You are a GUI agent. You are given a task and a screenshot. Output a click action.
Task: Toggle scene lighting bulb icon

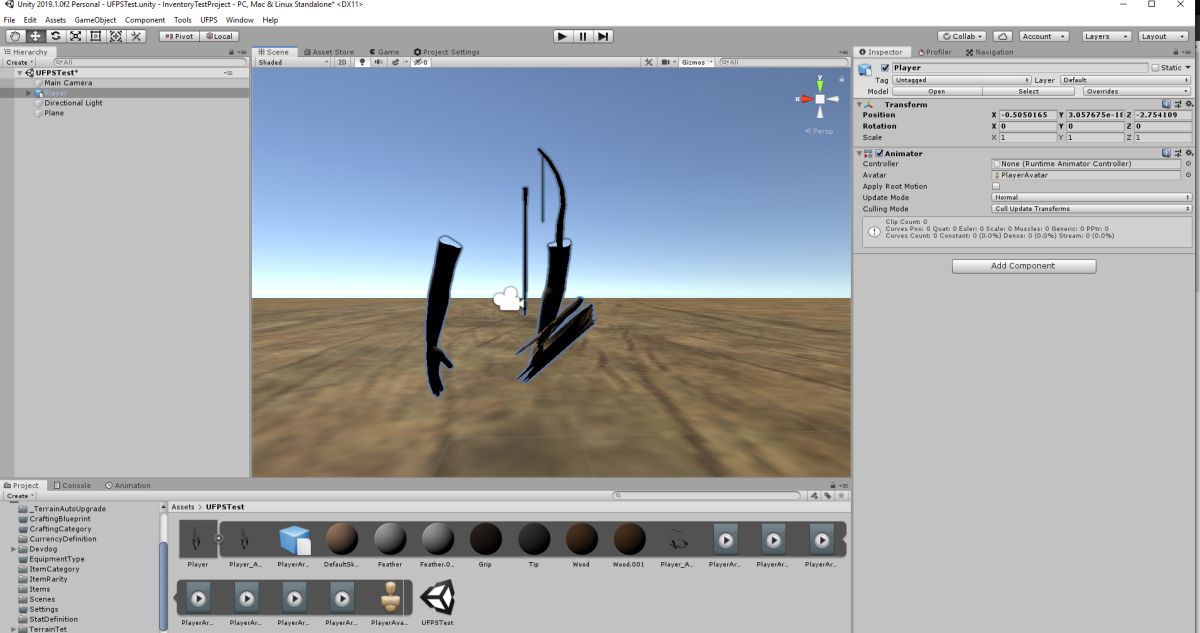pos(364,62)
